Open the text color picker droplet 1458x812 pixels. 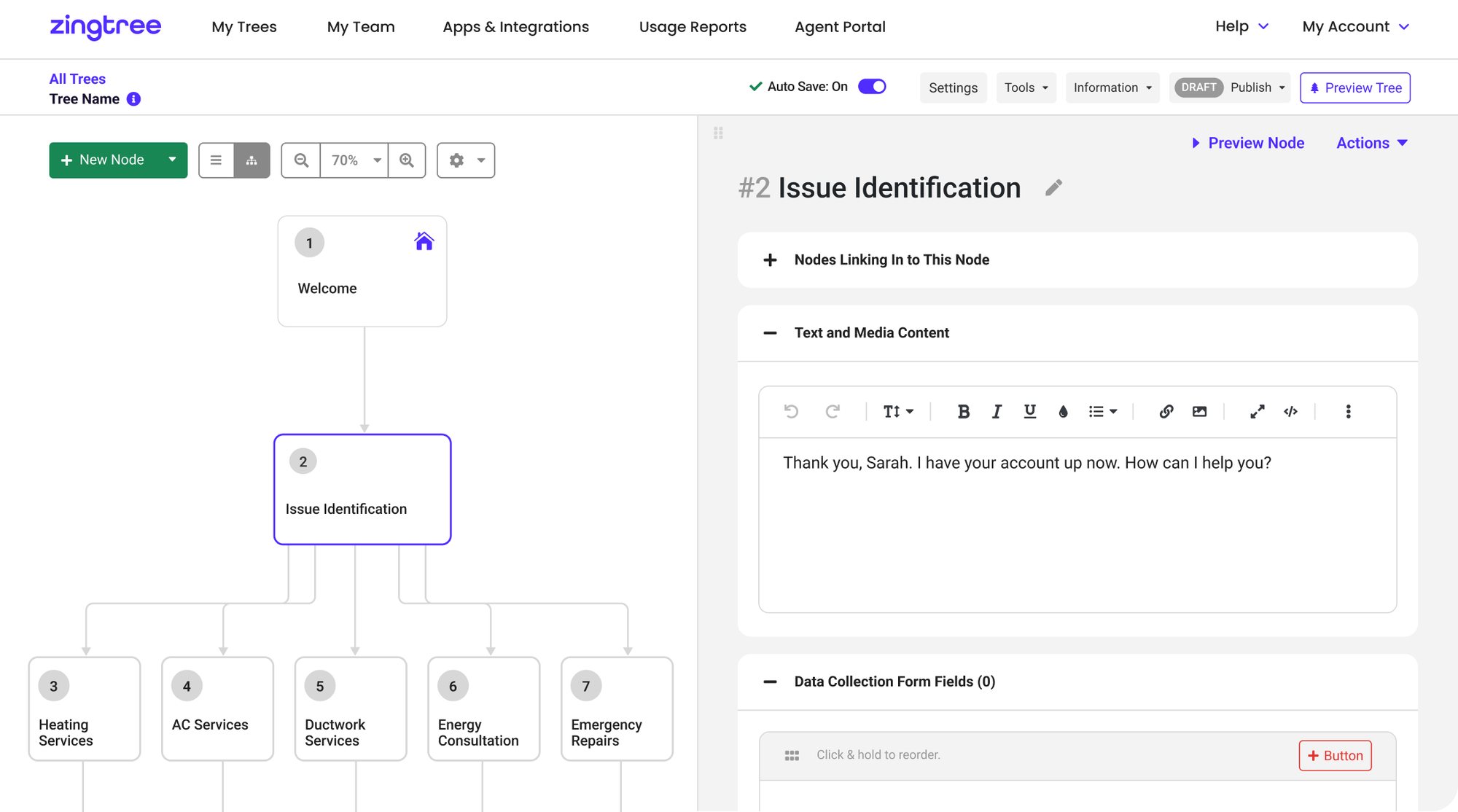click(1063, 411)
